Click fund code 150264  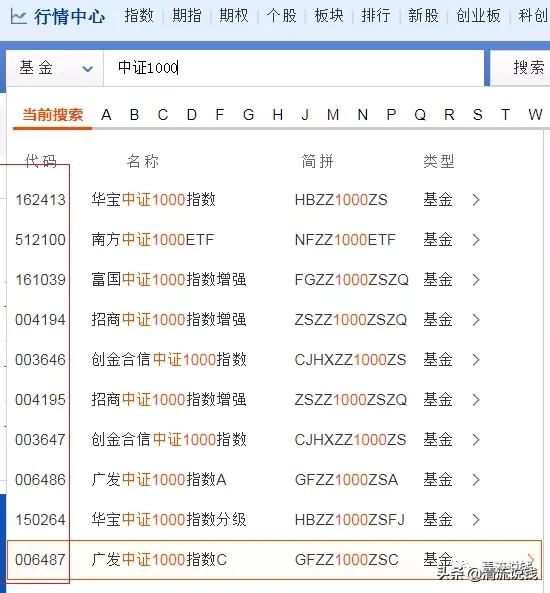click(x=40, y=520)
